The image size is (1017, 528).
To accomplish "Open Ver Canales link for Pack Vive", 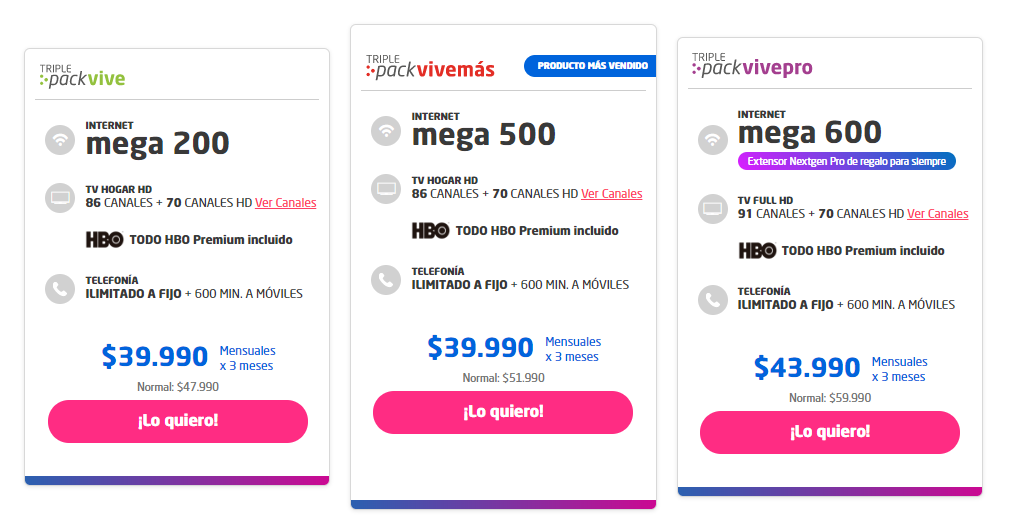I will (x=285, y=203).
